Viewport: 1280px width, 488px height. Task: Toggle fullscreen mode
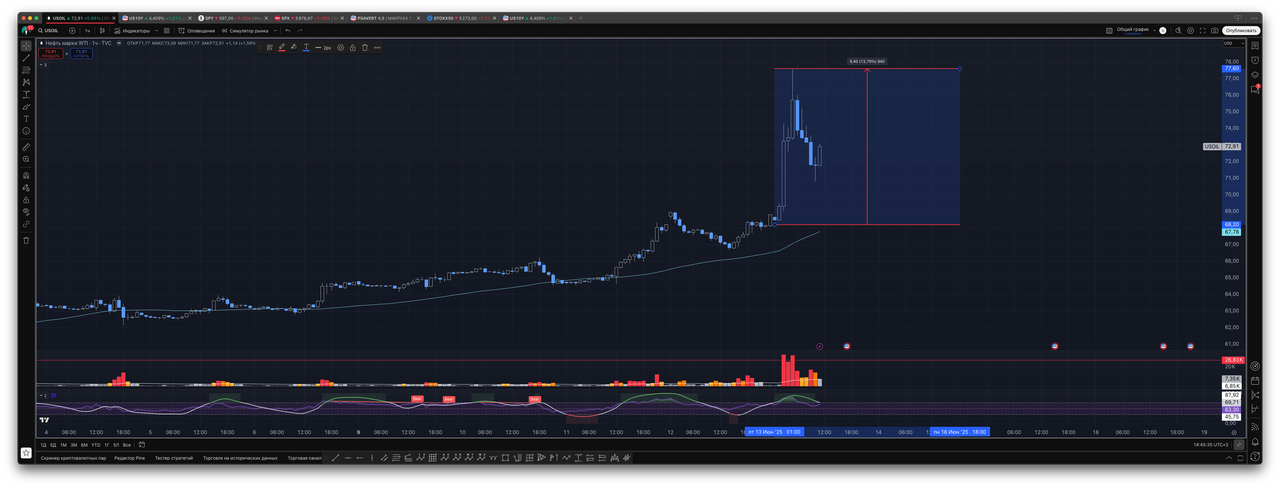coord(1203,31)
